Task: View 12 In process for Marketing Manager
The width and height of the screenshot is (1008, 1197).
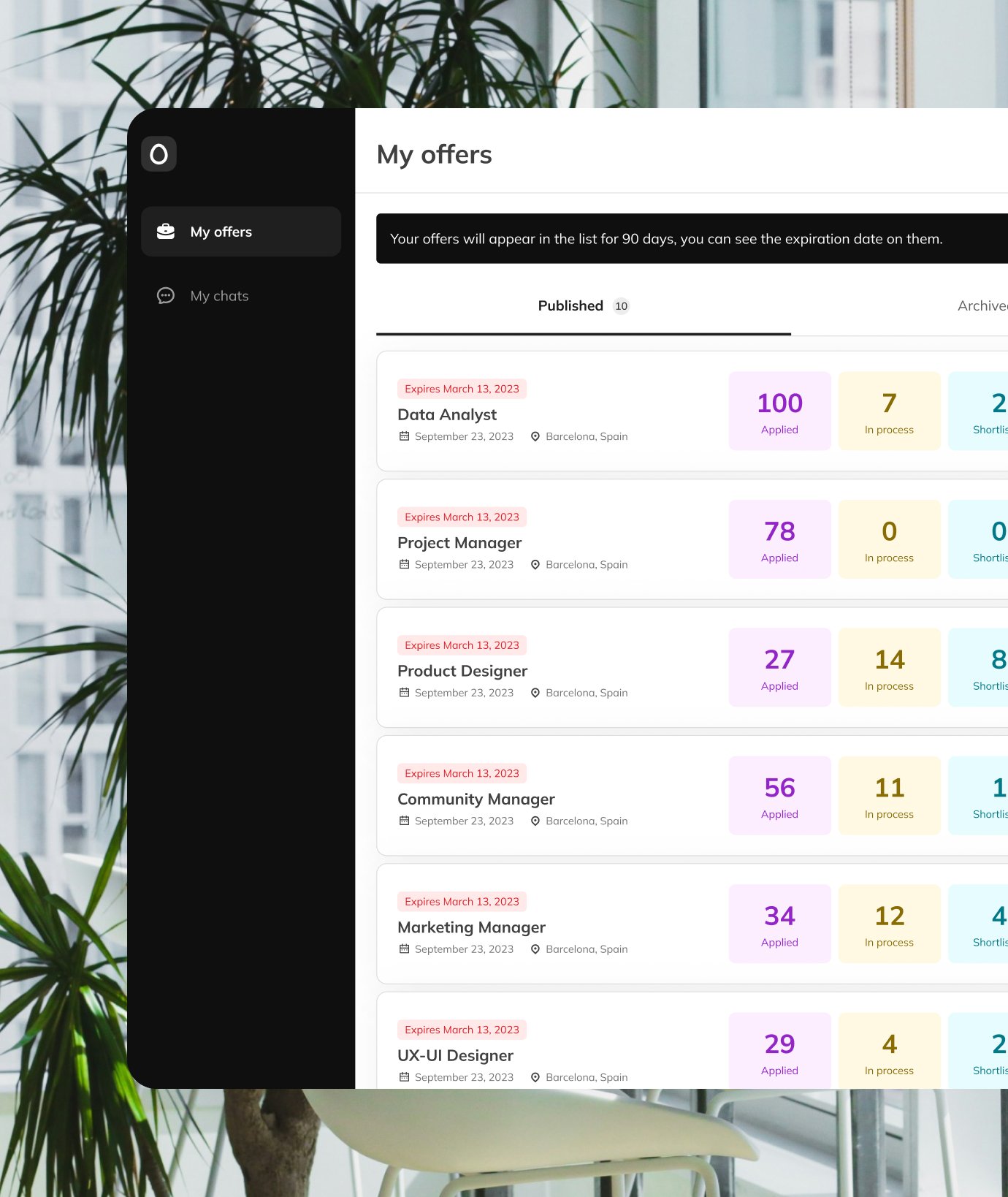Action: tap(889, 924)
